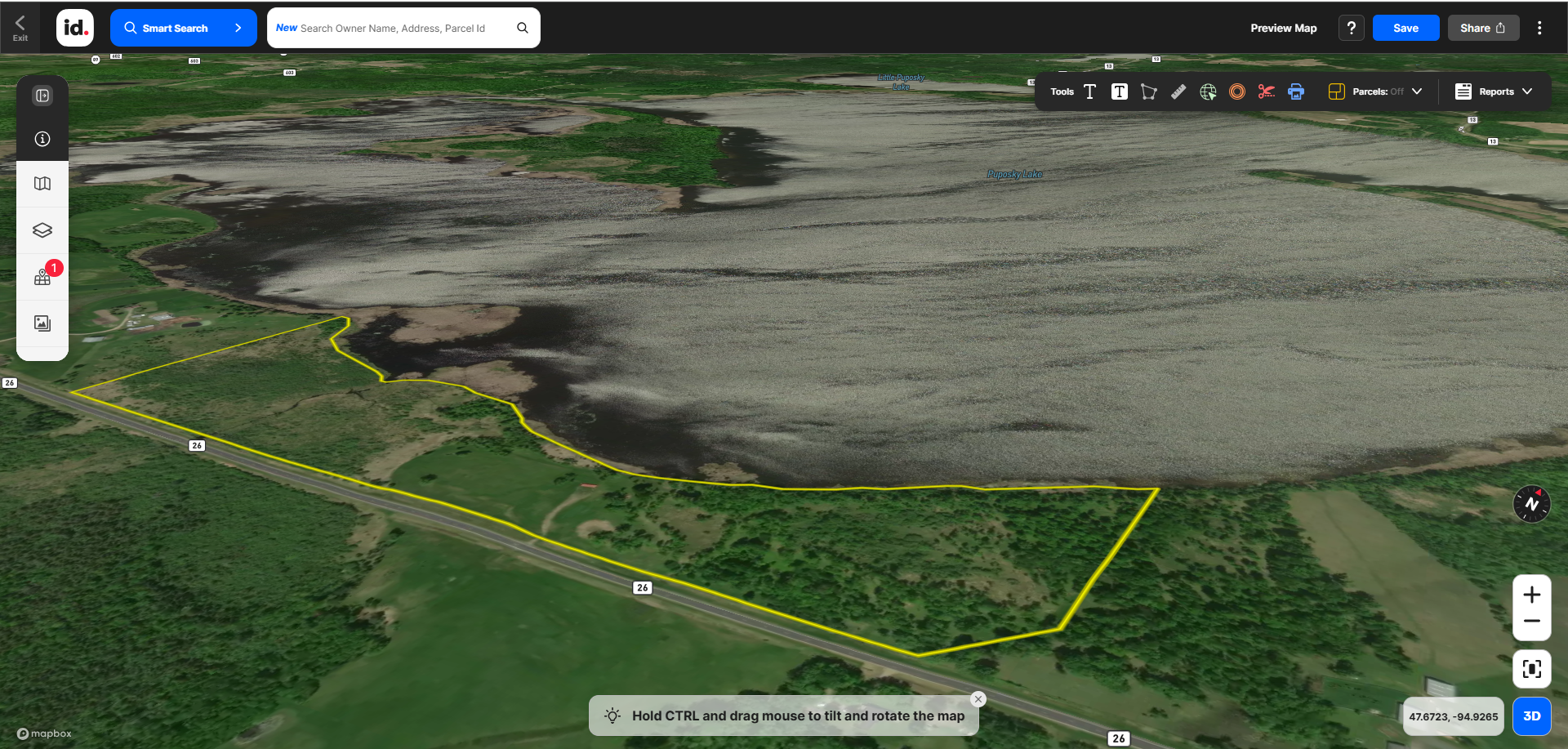Open the map locations icon with badge
Image resolution: width=1568 pixels, height=749 pixels.
[42, 277]
